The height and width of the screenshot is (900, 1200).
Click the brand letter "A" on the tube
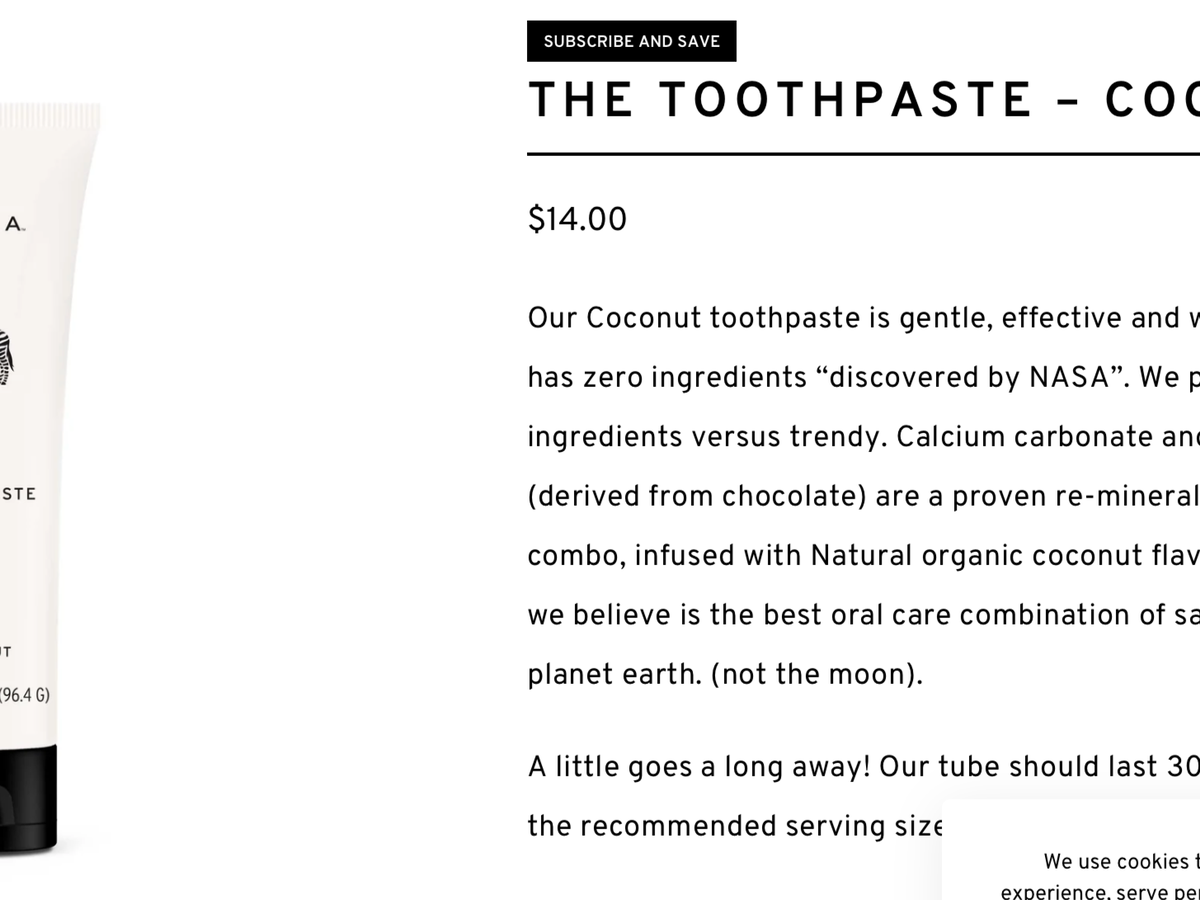14,224
